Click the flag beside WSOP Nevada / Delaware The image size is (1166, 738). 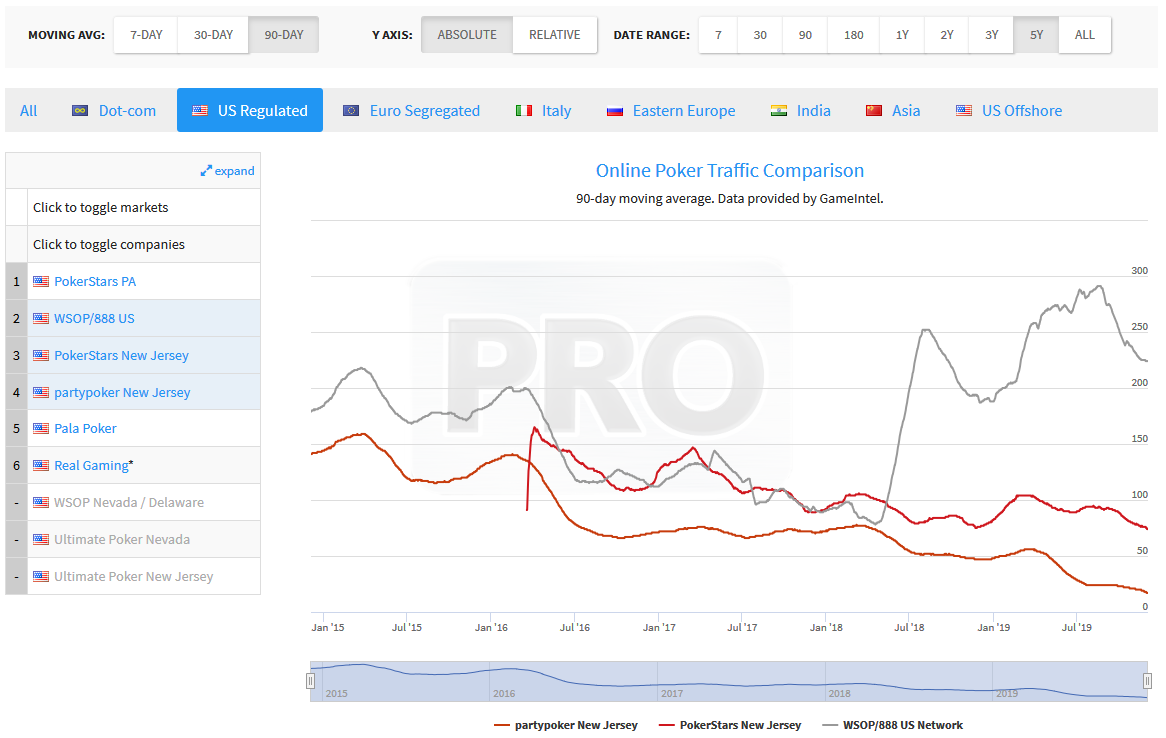pos(41,502)
